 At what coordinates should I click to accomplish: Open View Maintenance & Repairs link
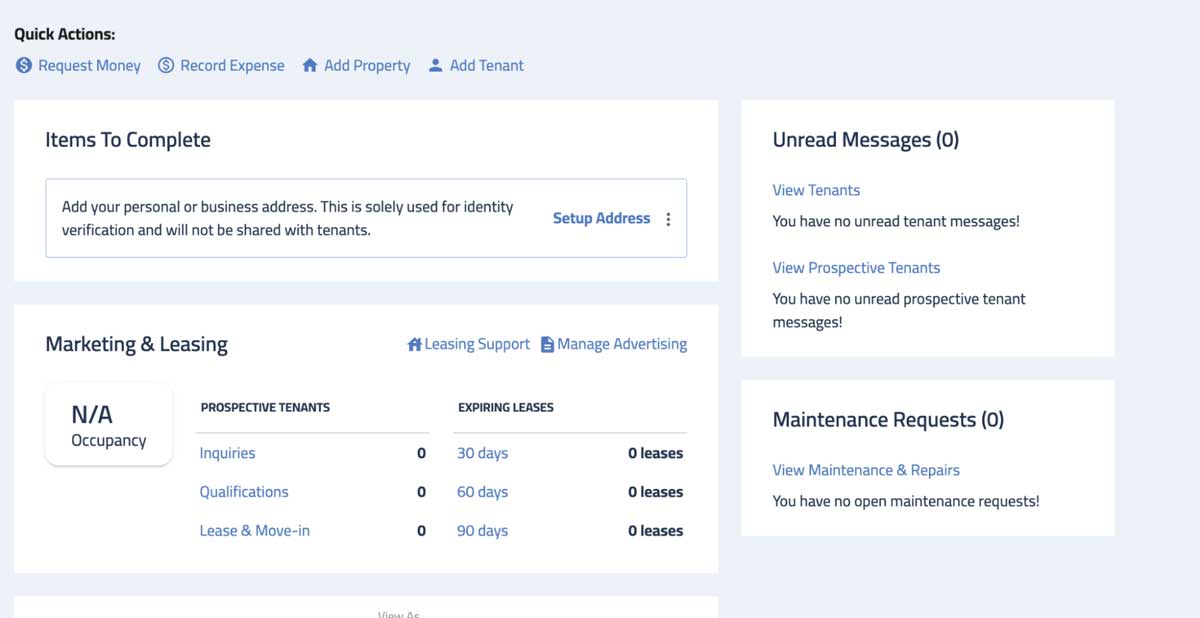point(866,470)
